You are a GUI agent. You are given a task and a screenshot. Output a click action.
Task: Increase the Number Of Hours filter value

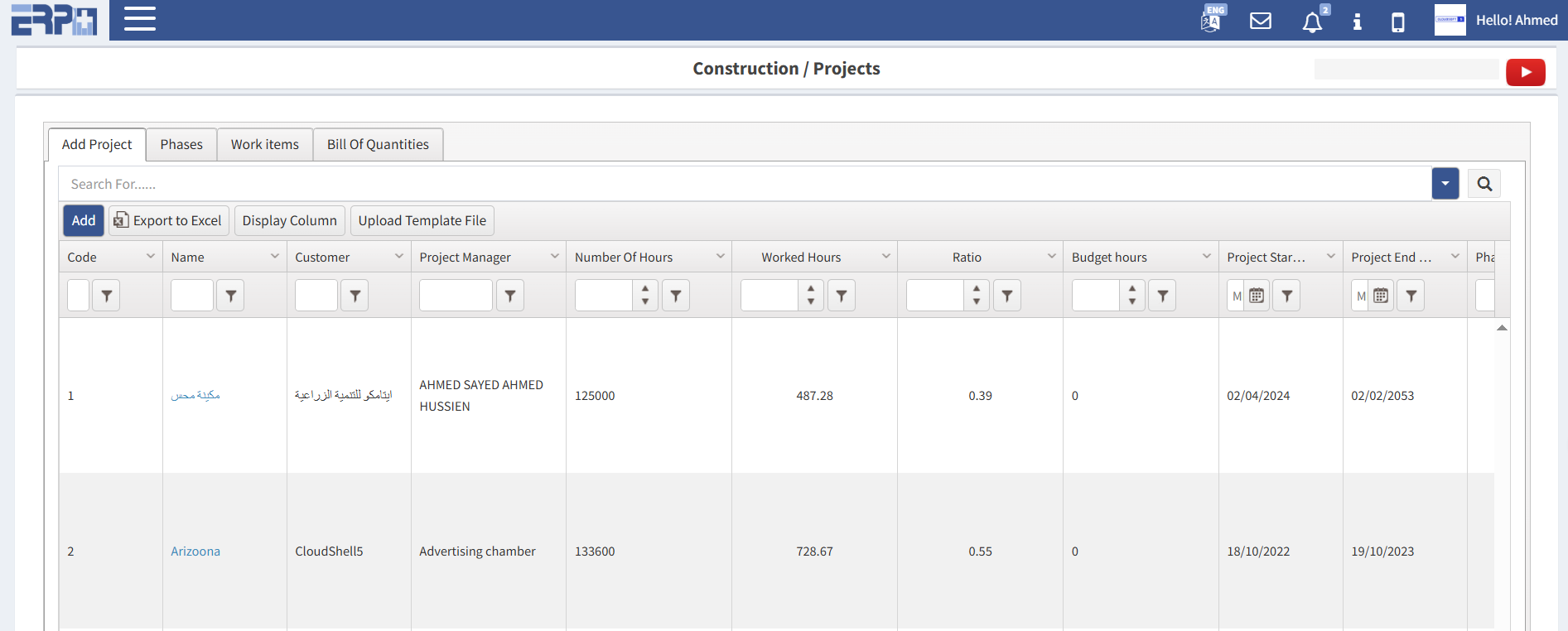(645, 289)
